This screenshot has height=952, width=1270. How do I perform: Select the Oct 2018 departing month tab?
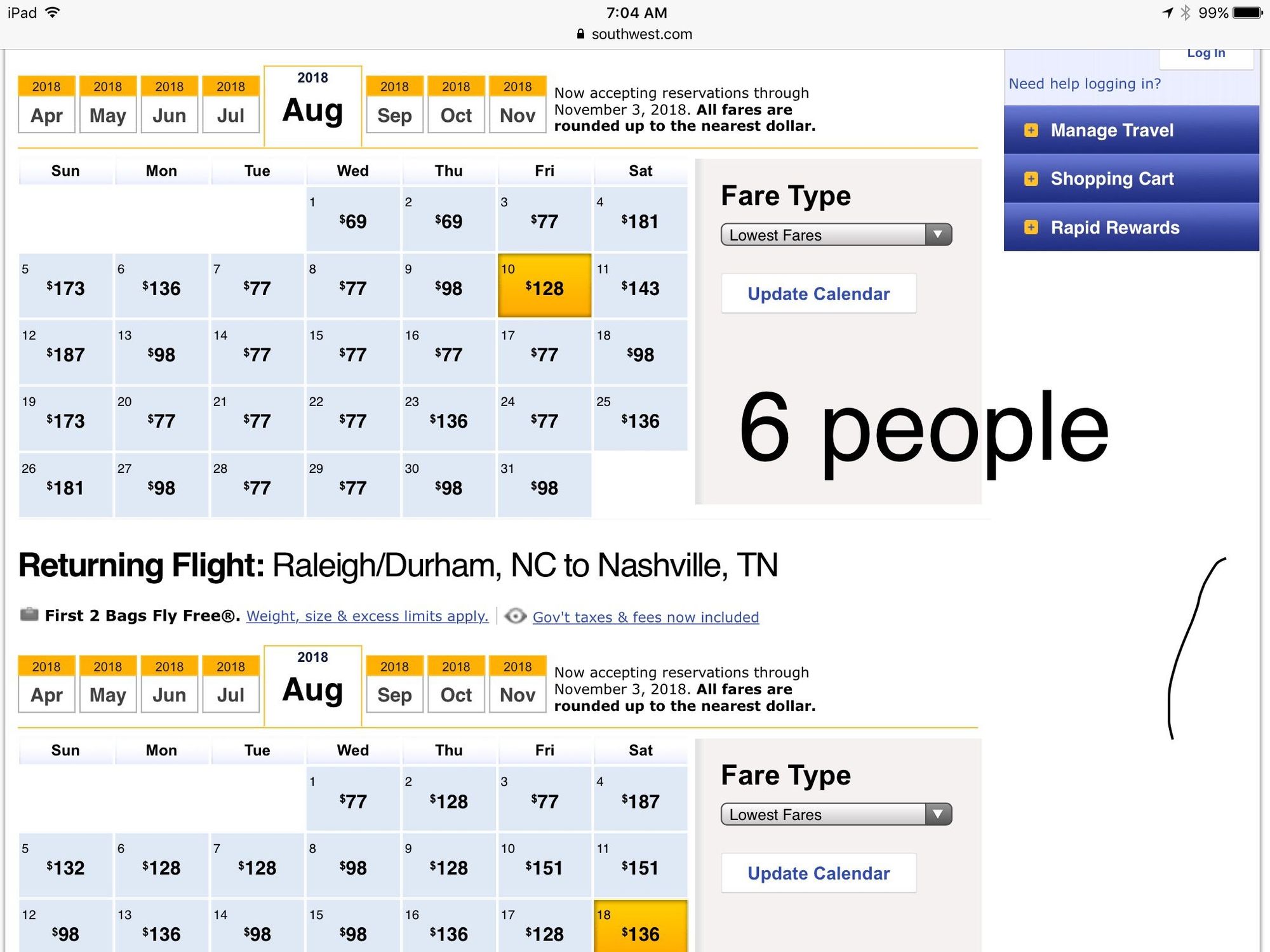click(x=456, y=104)
